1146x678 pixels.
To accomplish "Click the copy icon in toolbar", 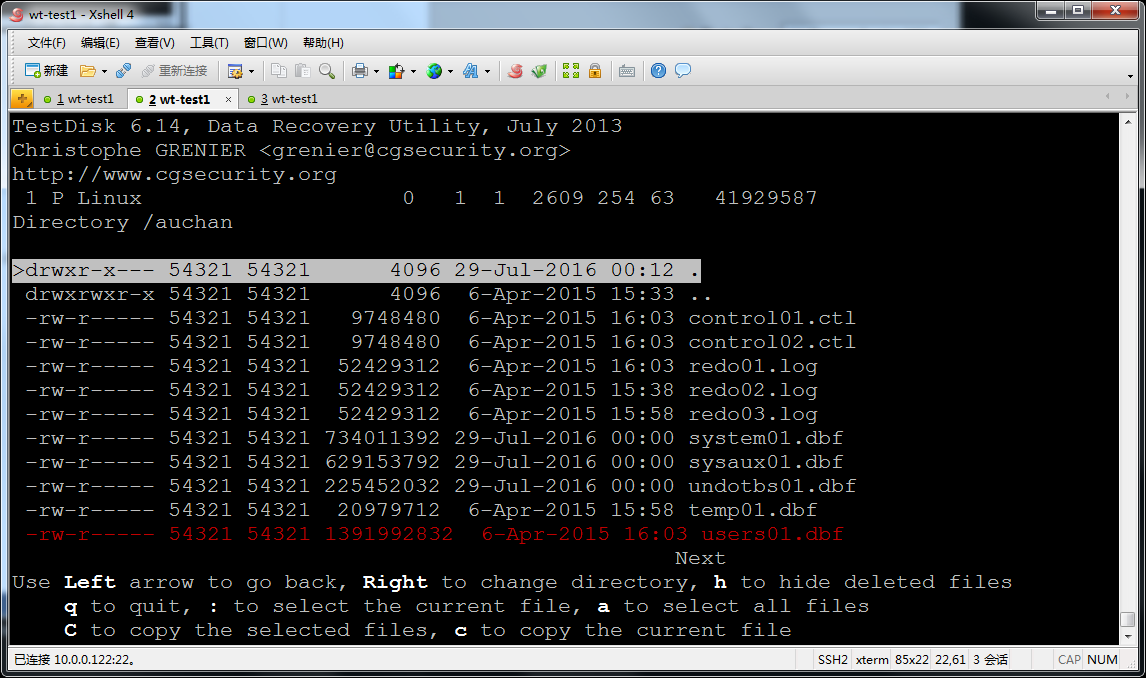I will [x=278, y=71].
